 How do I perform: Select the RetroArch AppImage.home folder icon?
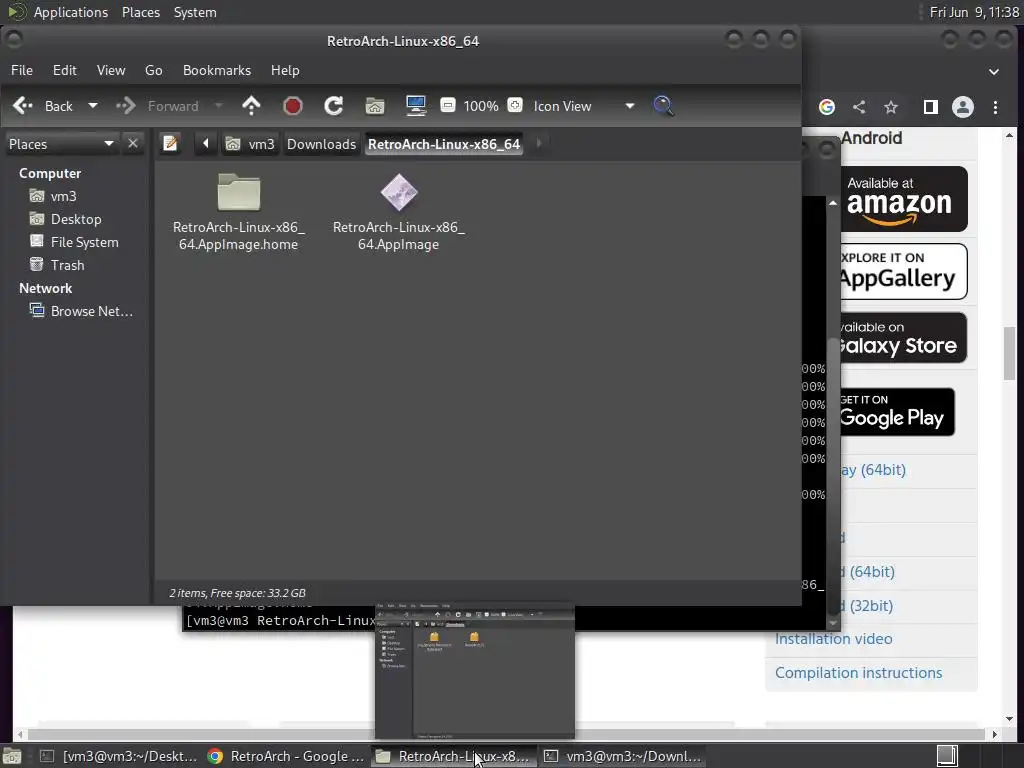(x=238, y=193)
